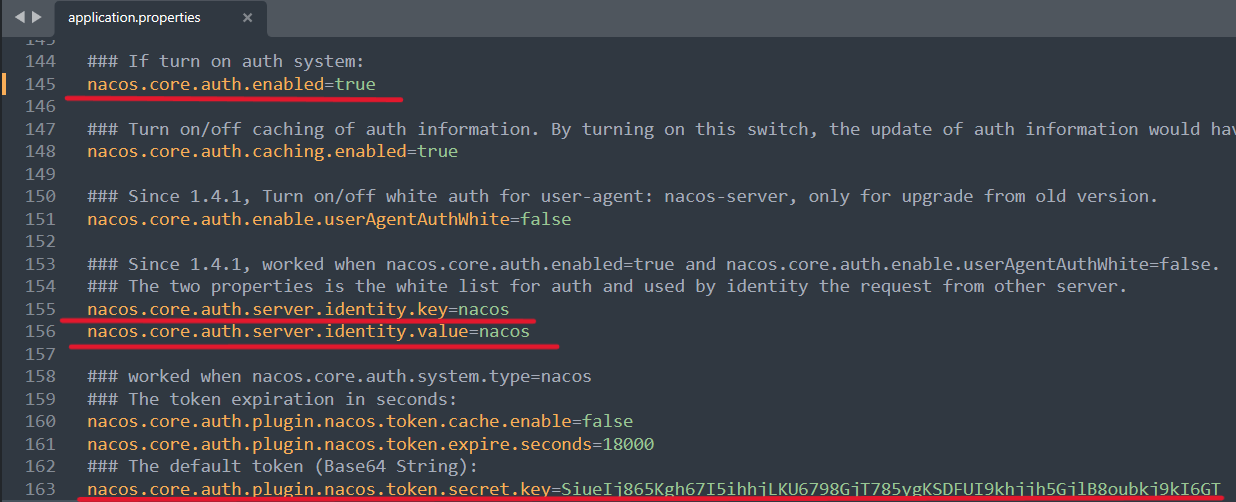Click the token.cache.enable=false line
The image size is (1236, 502).
tap(360, 421)
